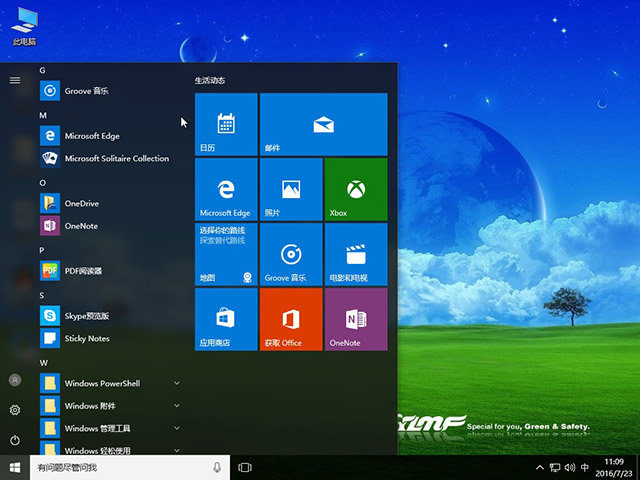Open the OneNote tile in pinned area

pyautogui.click(x=355, y=320)
